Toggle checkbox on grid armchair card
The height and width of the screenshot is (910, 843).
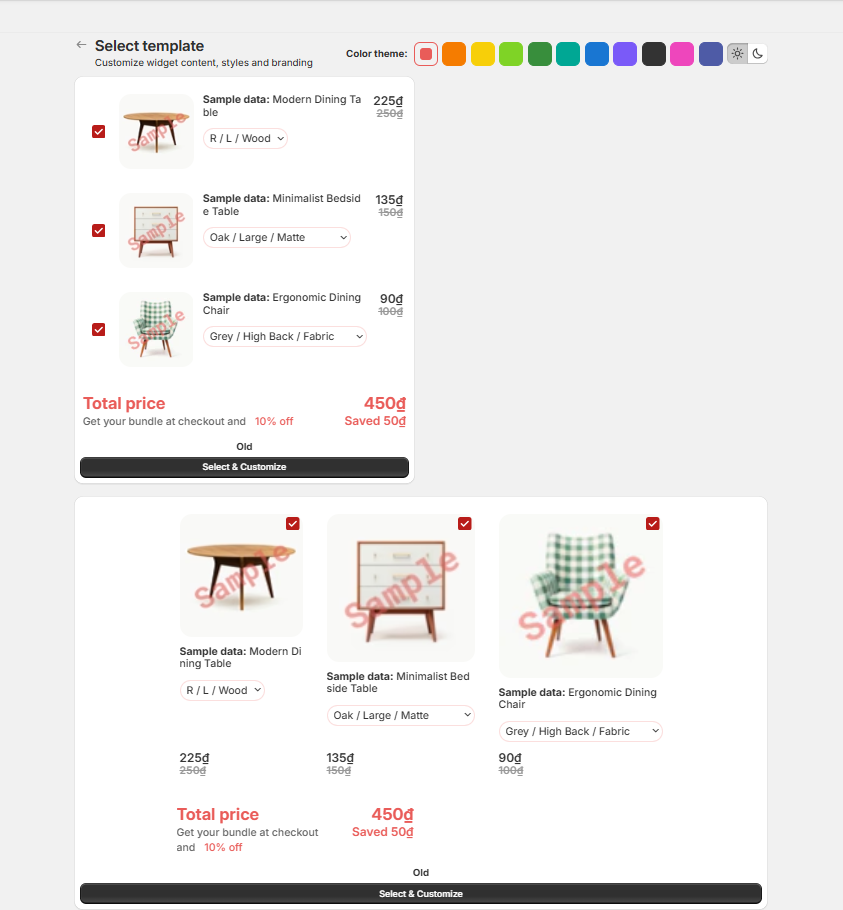pyautogui.click(x=653, y=523)
